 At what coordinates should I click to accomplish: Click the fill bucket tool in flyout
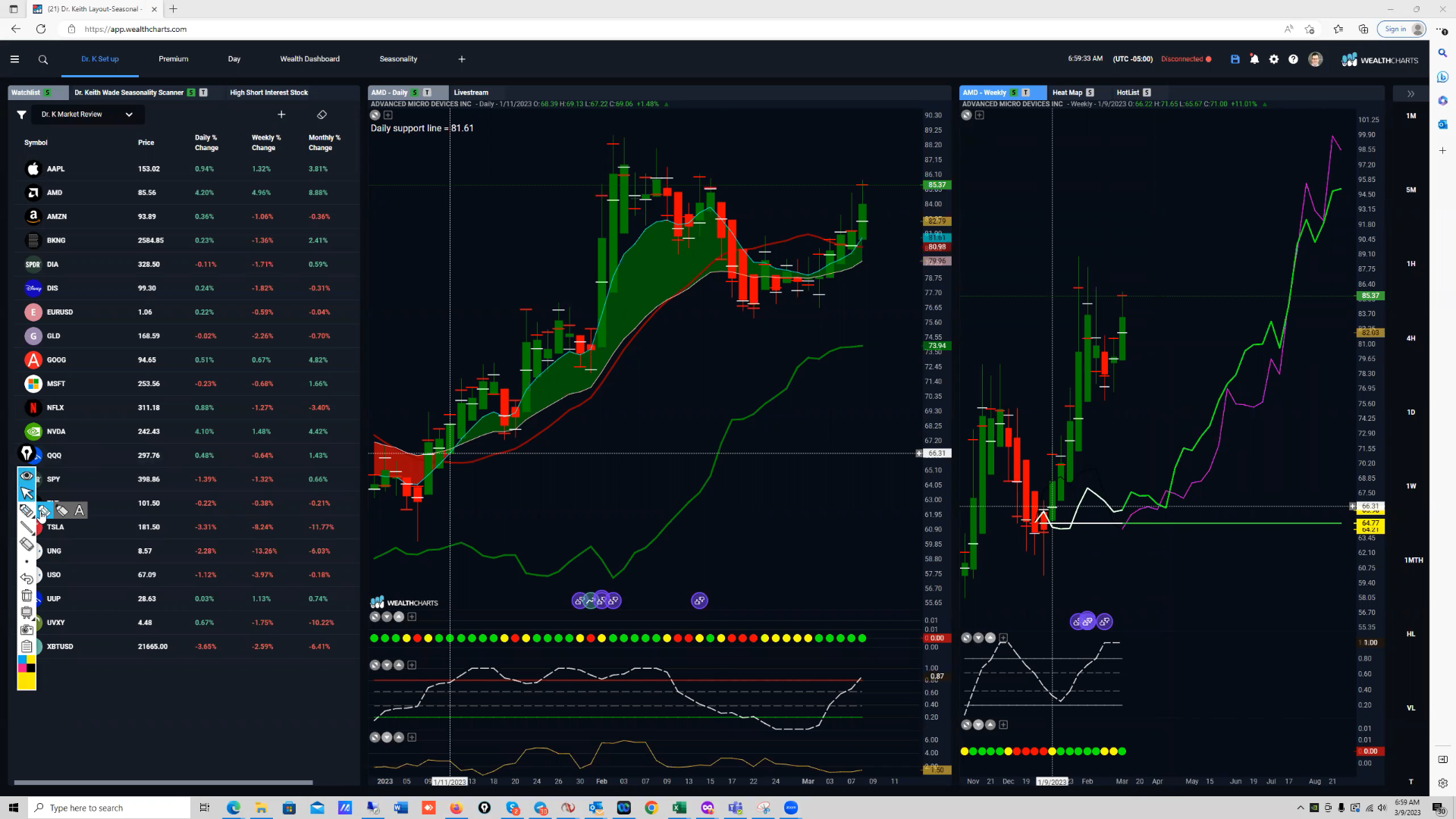pos(45,510)
